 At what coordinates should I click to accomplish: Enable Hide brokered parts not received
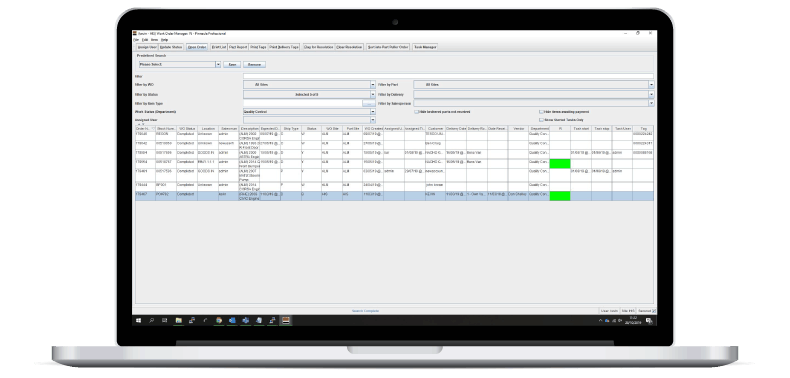[x=416, y=112]
